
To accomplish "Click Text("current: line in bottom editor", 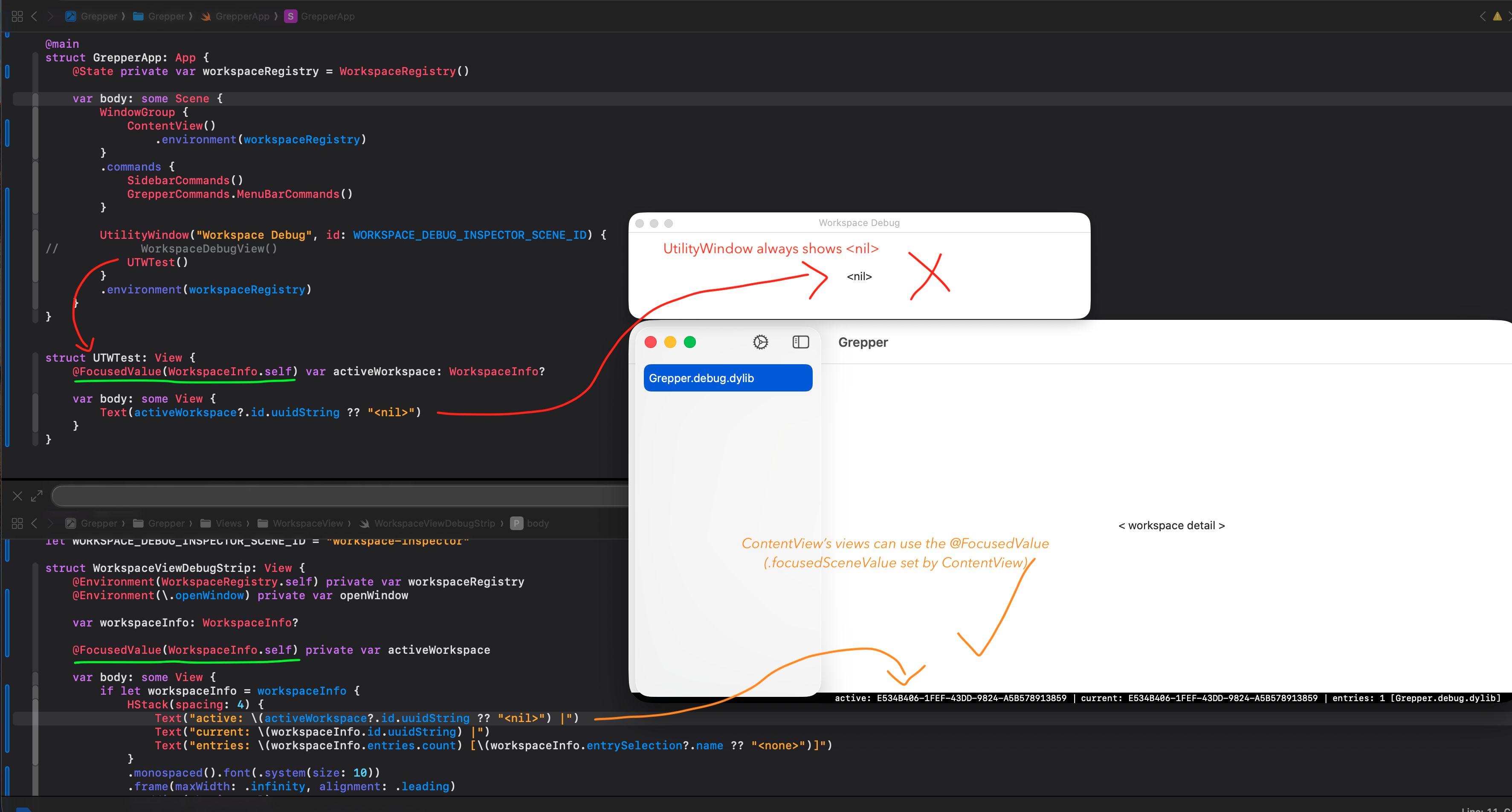I will tap(322, 732).
